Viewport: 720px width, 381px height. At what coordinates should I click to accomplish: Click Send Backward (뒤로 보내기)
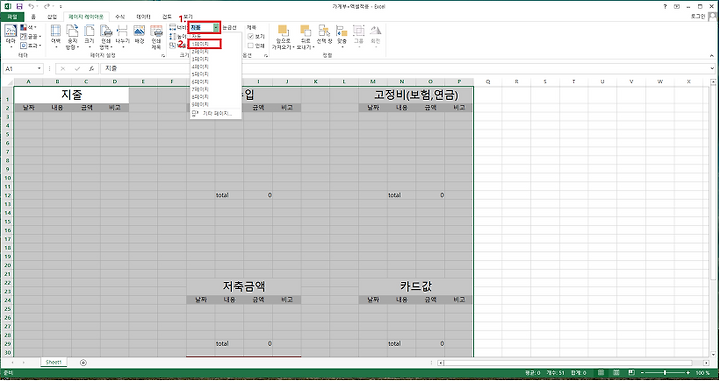pyautogui.click(x=305, y=37)
